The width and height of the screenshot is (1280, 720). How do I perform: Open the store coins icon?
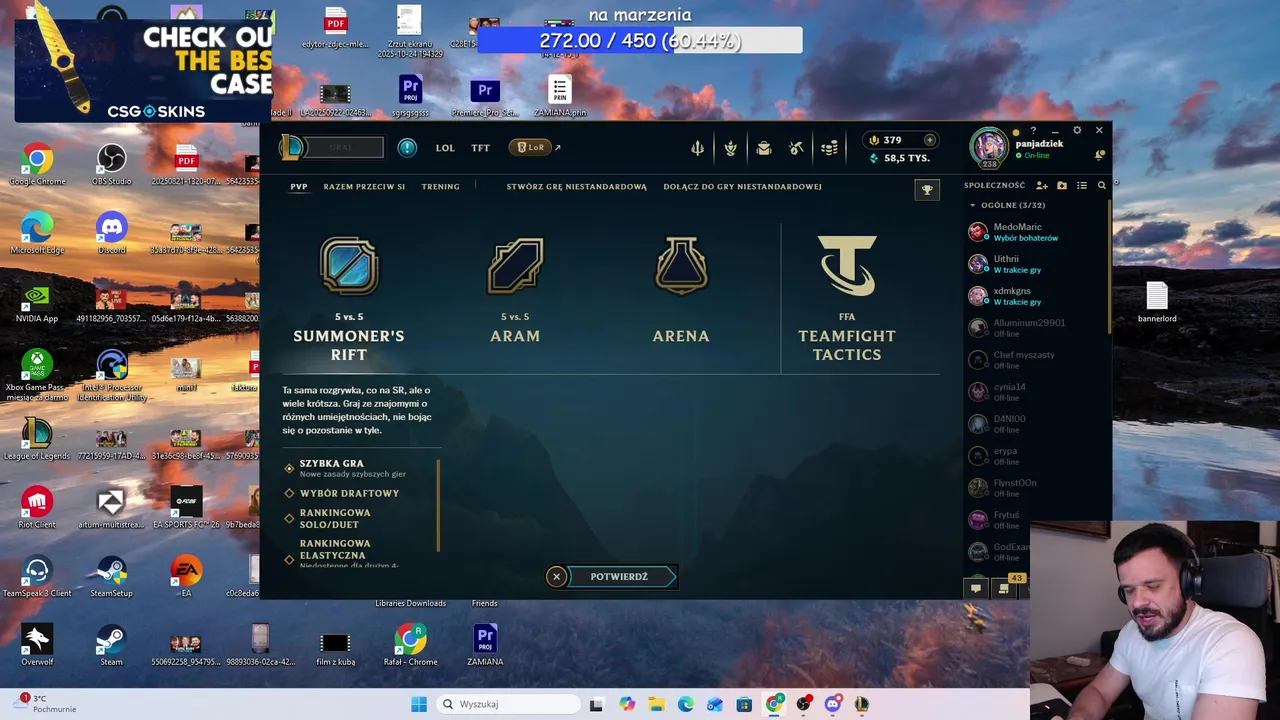(x=829, y=148)
